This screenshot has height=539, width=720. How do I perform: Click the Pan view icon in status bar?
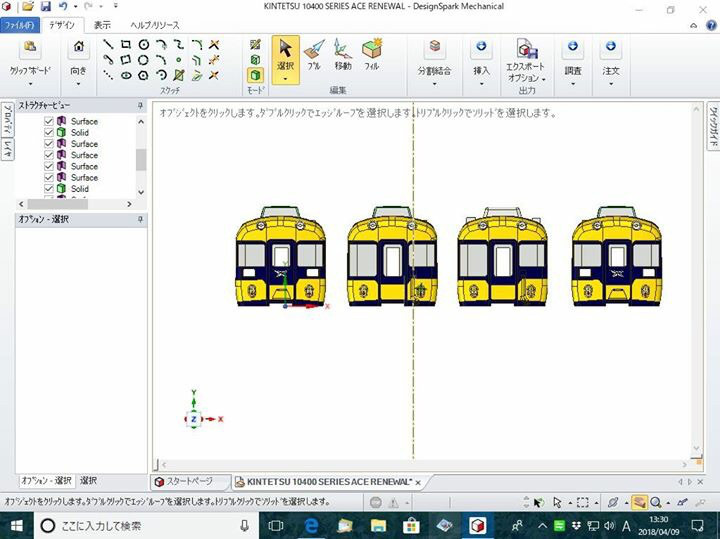point(639,502)
